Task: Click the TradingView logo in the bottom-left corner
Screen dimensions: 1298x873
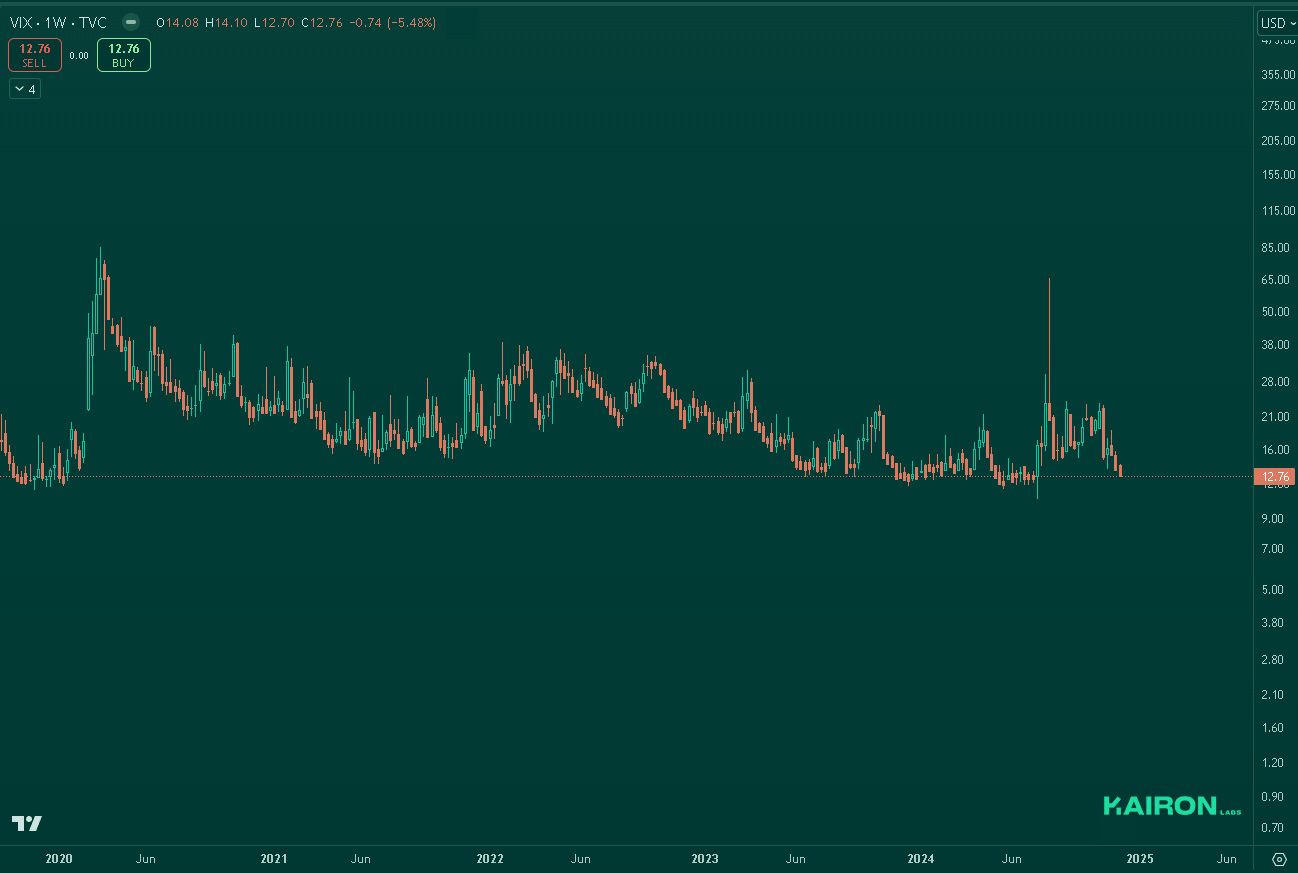Action: tap(27, 824)
